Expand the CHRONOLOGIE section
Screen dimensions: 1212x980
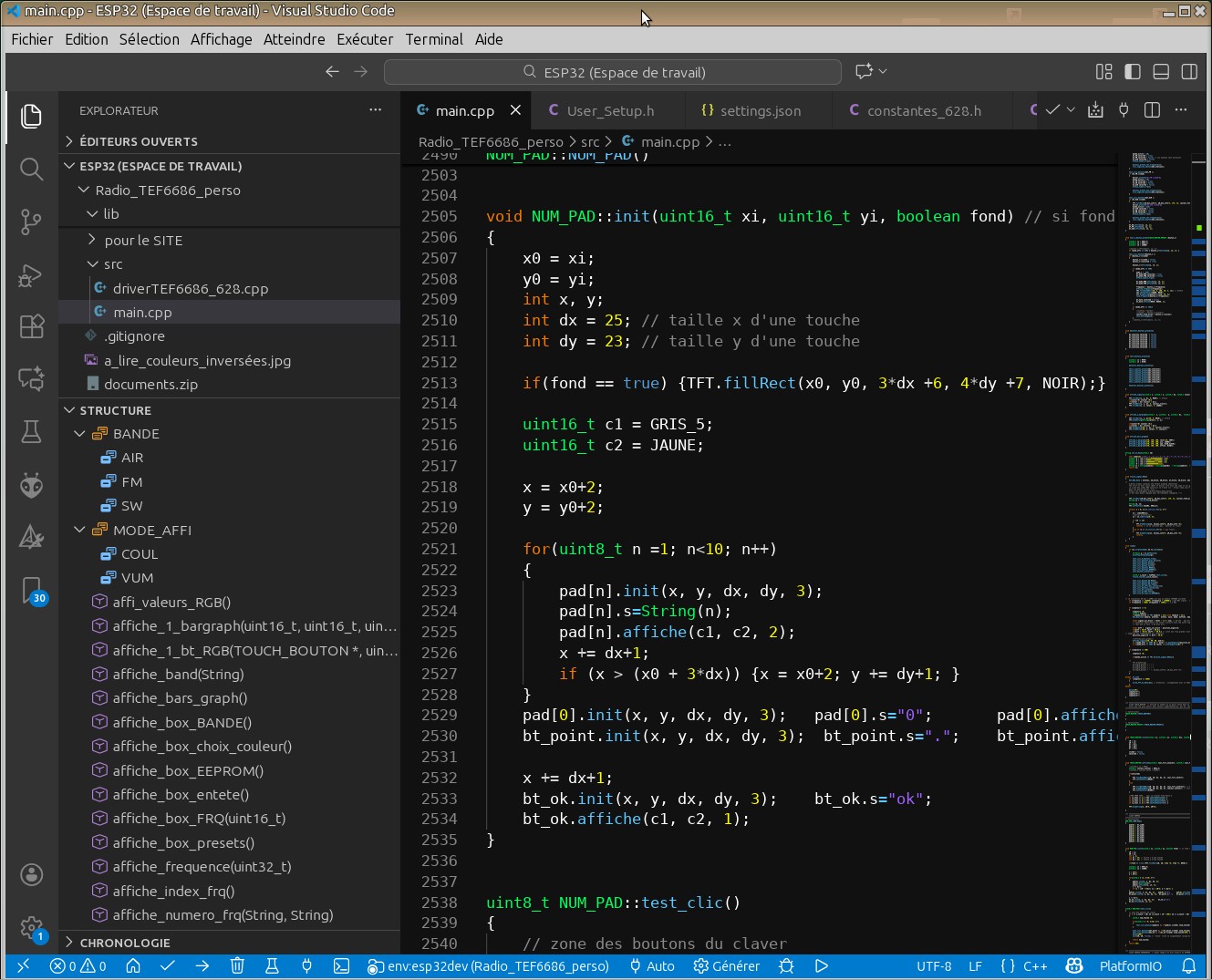coord(124,943)
